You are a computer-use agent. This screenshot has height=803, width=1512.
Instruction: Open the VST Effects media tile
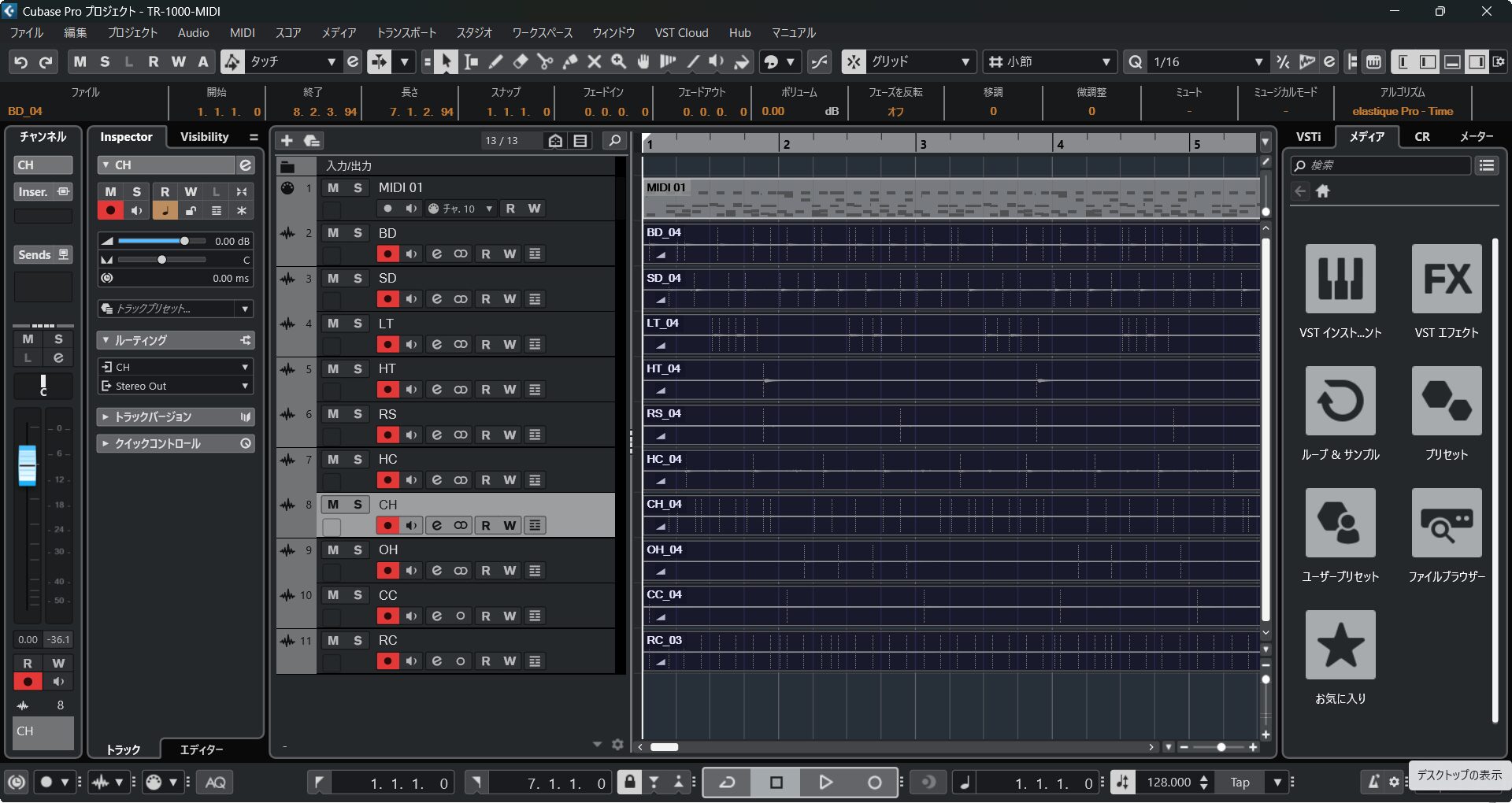[1446, 279]
